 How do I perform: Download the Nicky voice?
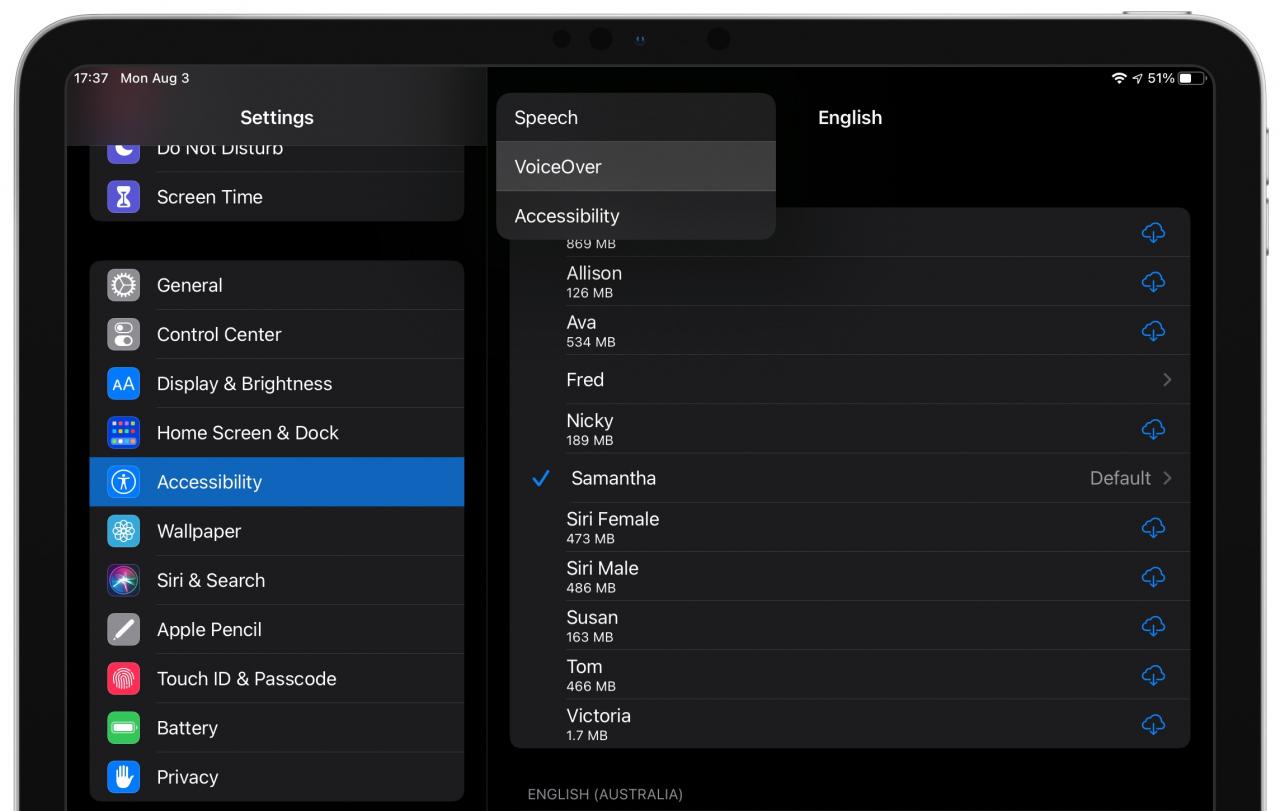(x=1153, y=429)
